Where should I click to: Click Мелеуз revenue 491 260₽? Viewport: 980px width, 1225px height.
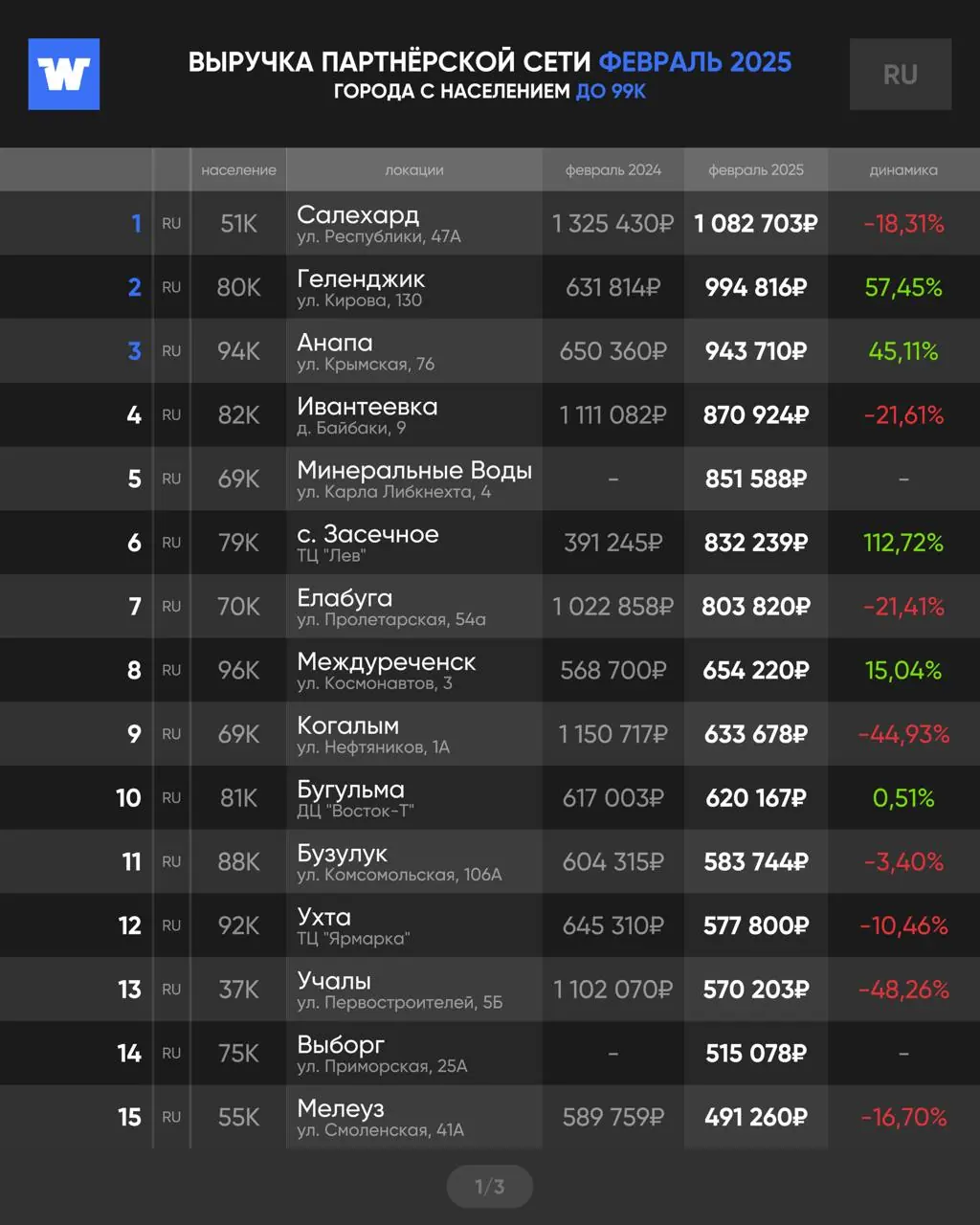tap(756, 1117)
